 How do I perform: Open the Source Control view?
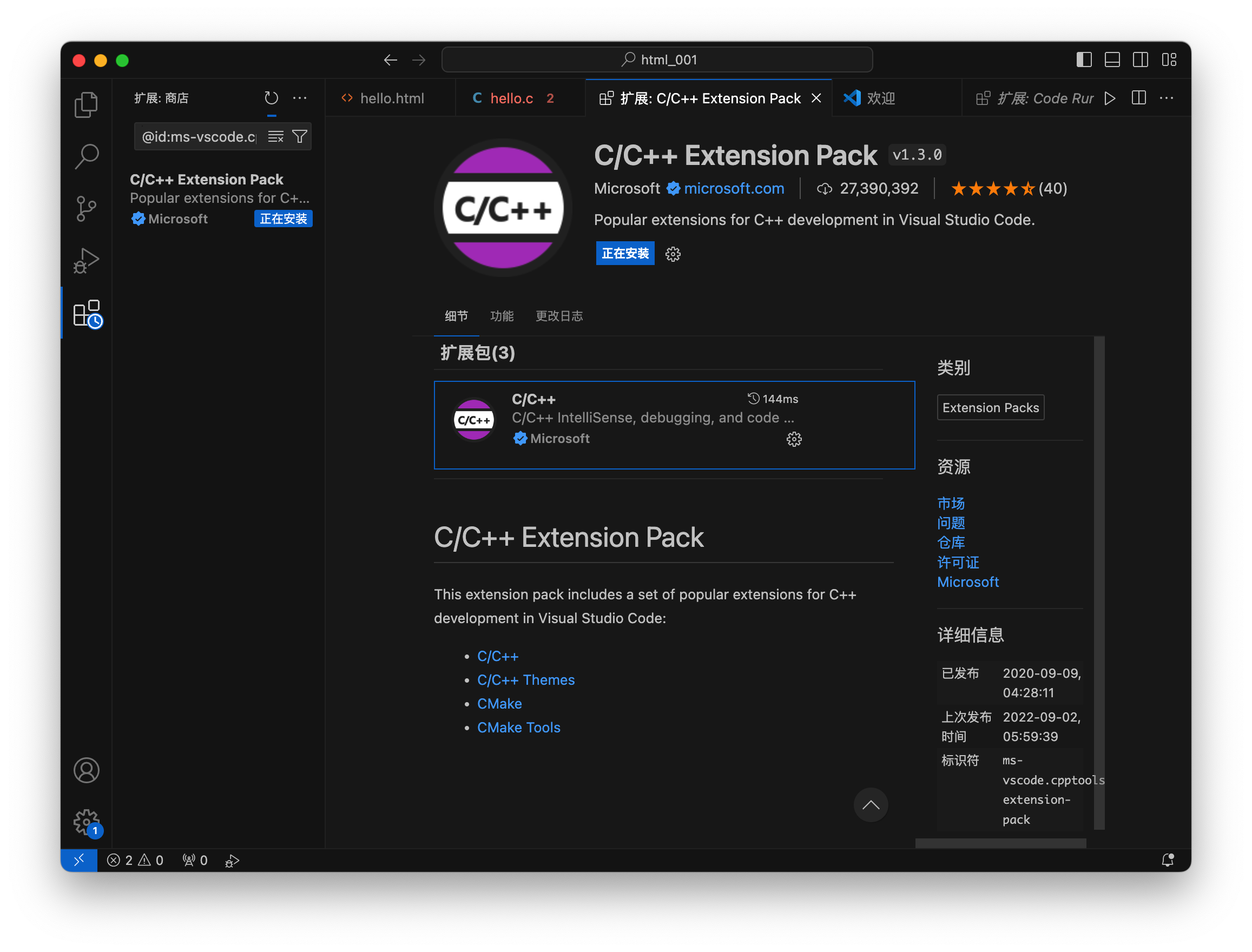click(x=86, y=209)
